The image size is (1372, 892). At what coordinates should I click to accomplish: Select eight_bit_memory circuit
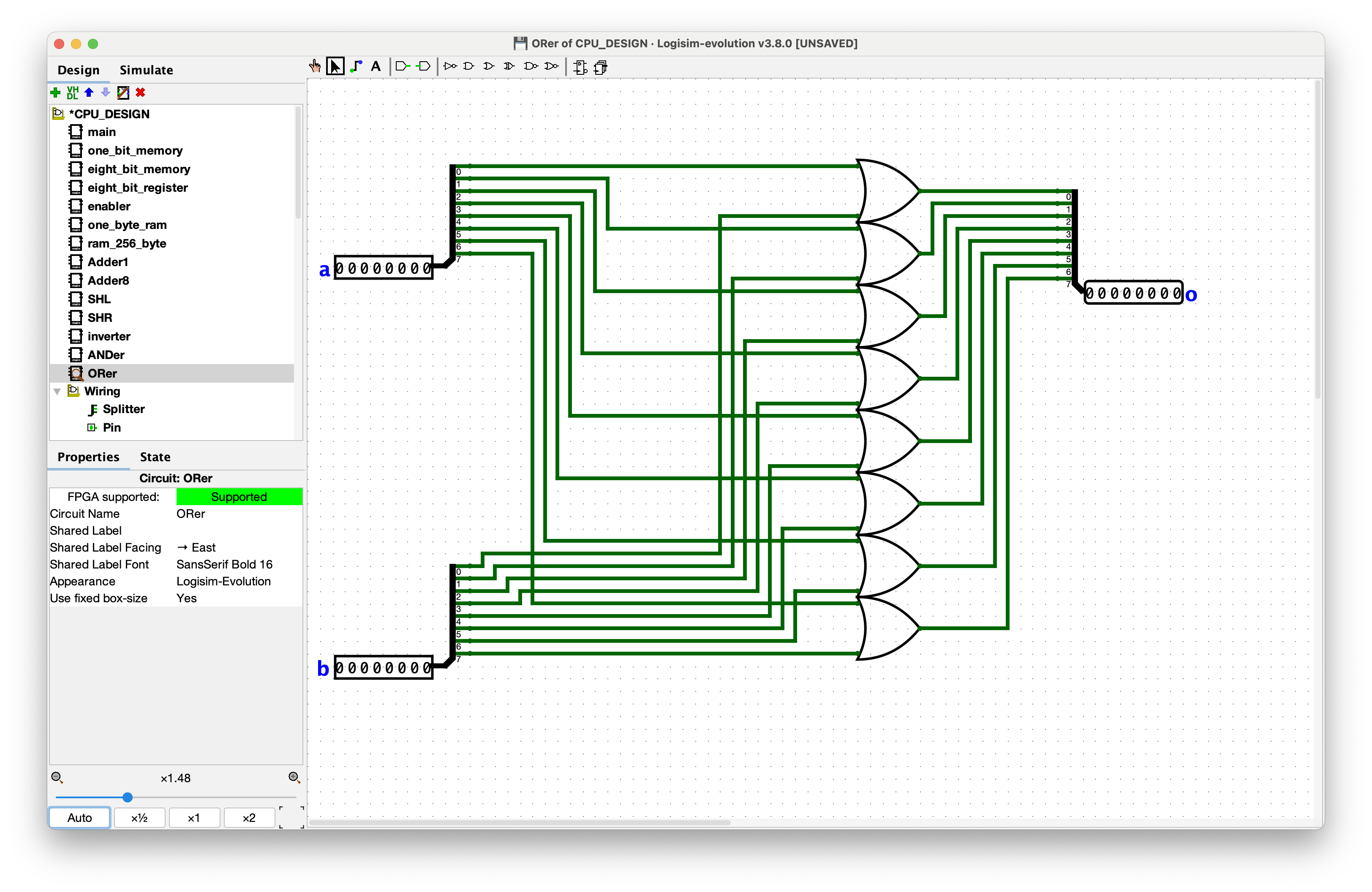tap(139, 169)
